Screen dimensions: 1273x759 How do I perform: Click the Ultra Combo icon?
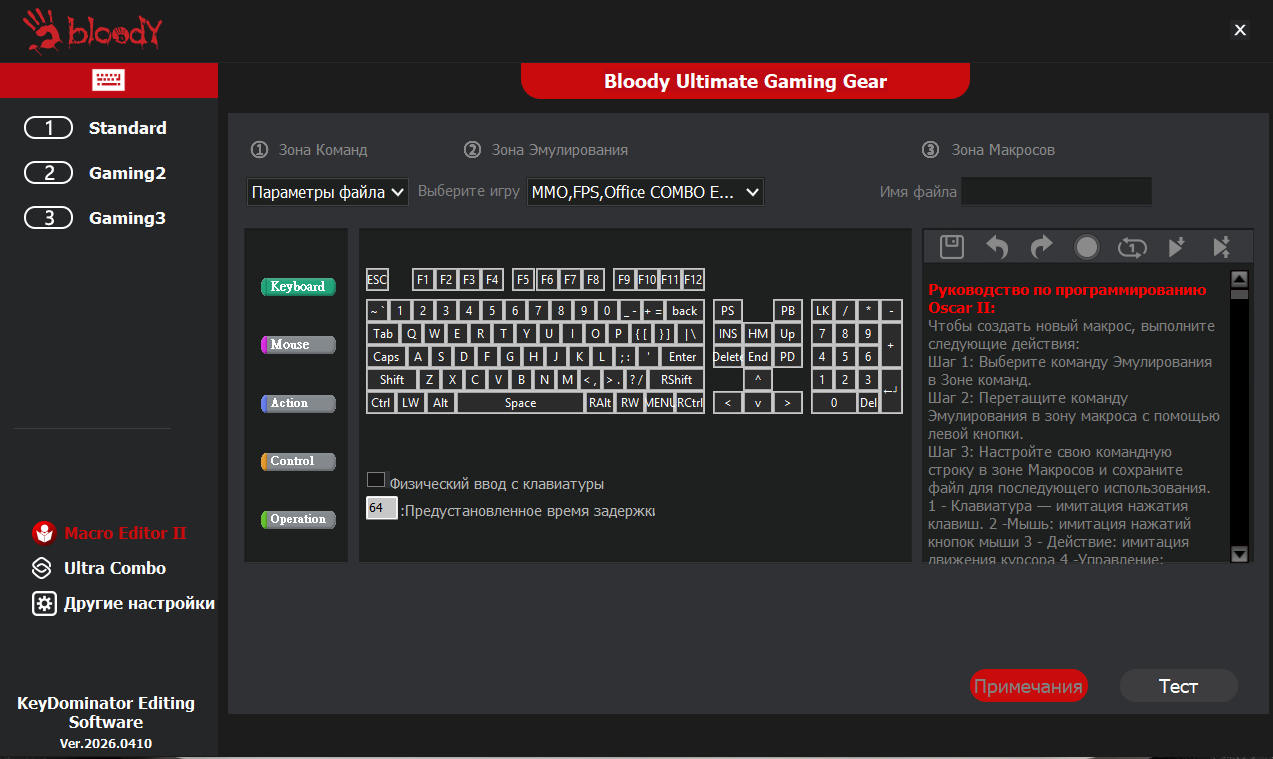click(x=42, y=568)
